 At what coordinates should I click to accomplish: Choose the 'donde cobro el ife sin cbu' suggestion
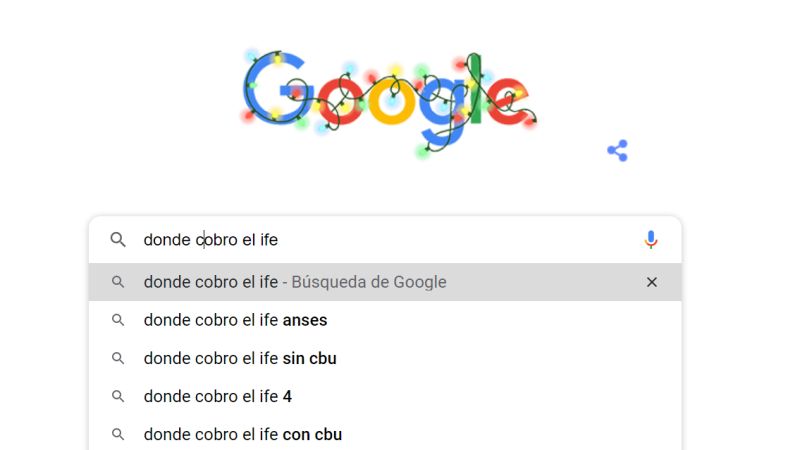[240, 358]
